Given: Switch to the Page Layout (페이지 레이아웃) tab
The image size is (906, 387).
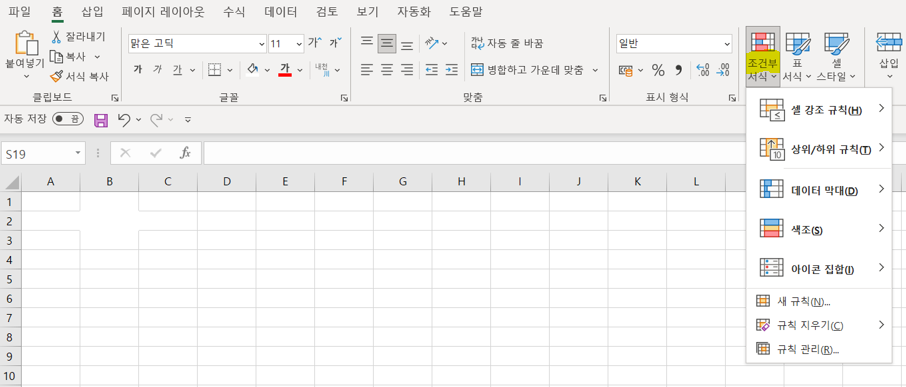Looking at the screenshot, I should coord(165,12).
